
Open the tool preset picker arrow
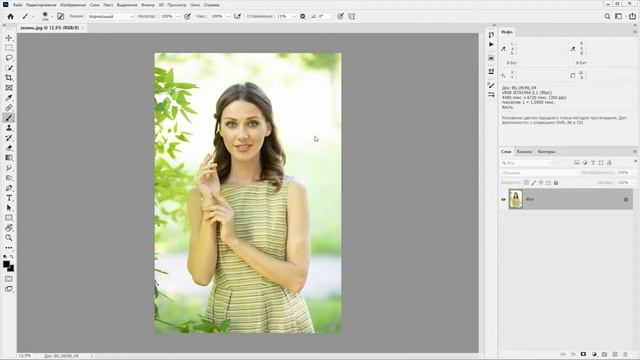click(x=33, y=17)
